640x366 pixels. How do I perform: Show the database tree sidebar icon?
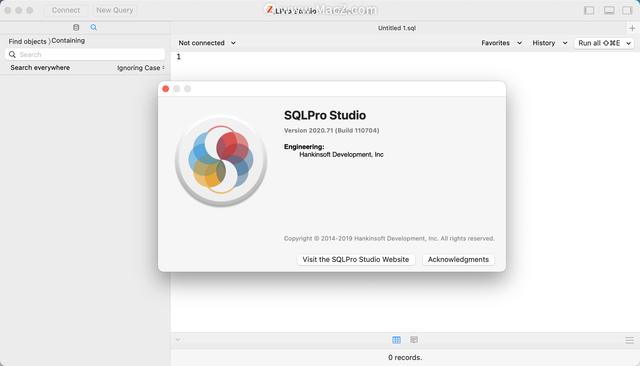(x=76, y=27)
